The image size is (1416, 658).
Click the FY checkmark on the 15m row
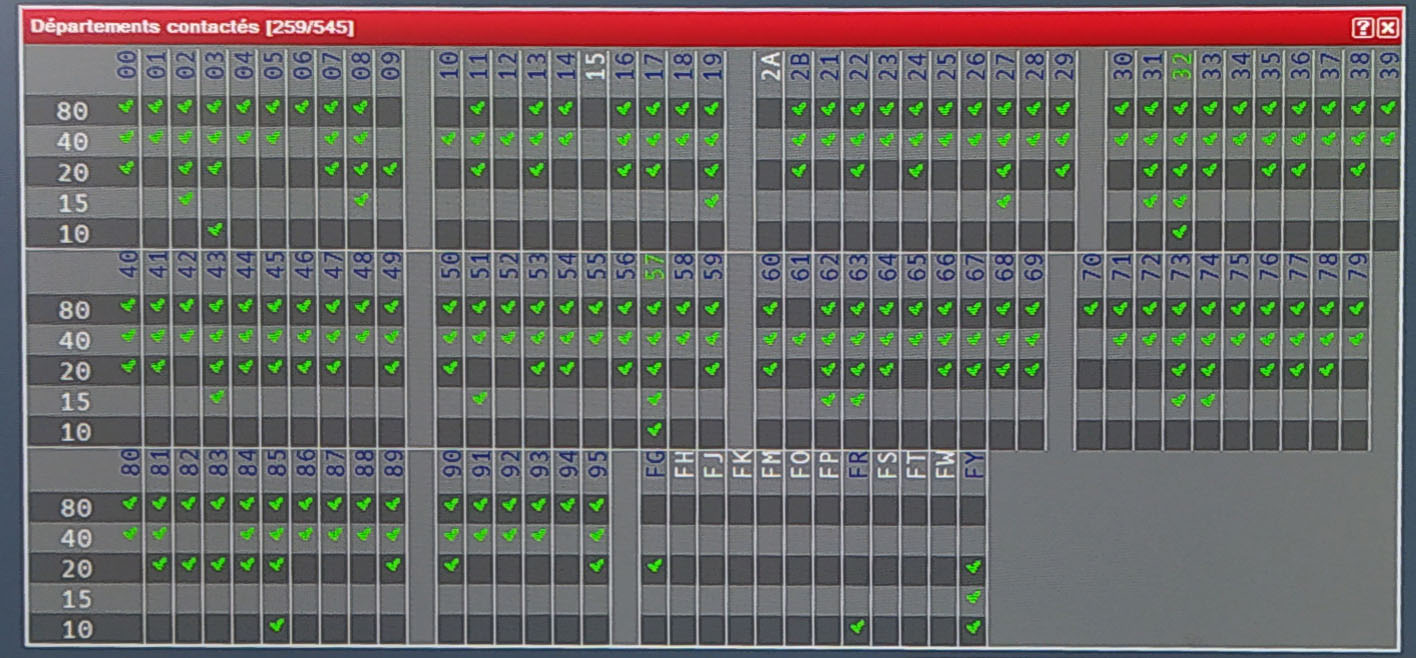(974, 597)
